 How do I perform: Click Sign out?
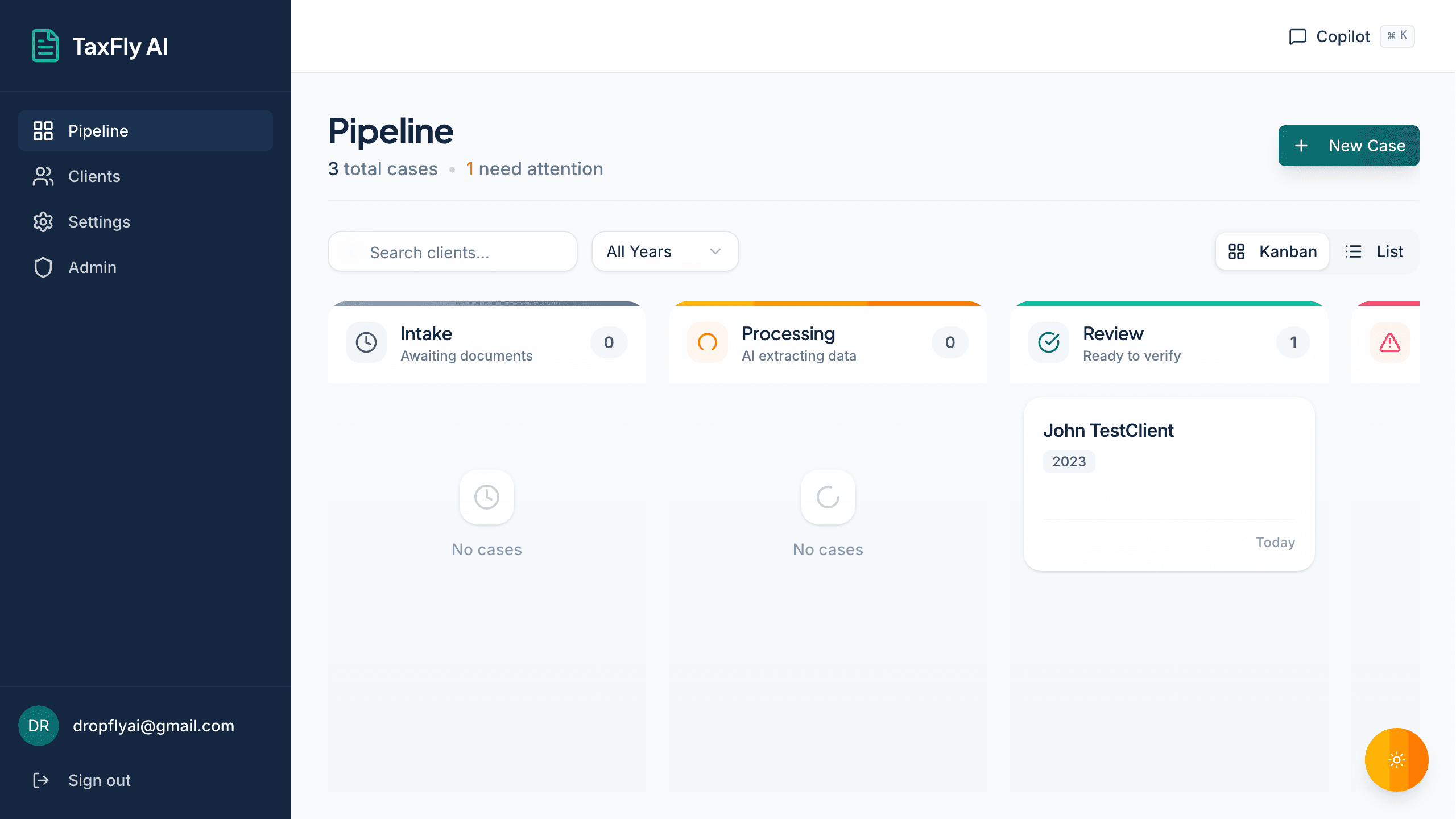point(99,780)
